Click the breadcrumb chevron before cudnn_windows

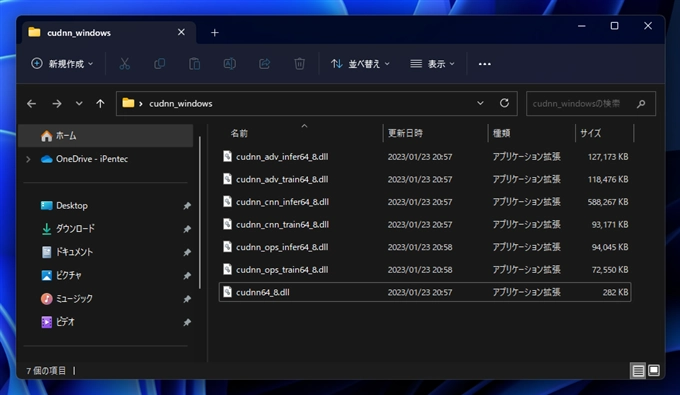pyautogui.click(x=141, y=104)
